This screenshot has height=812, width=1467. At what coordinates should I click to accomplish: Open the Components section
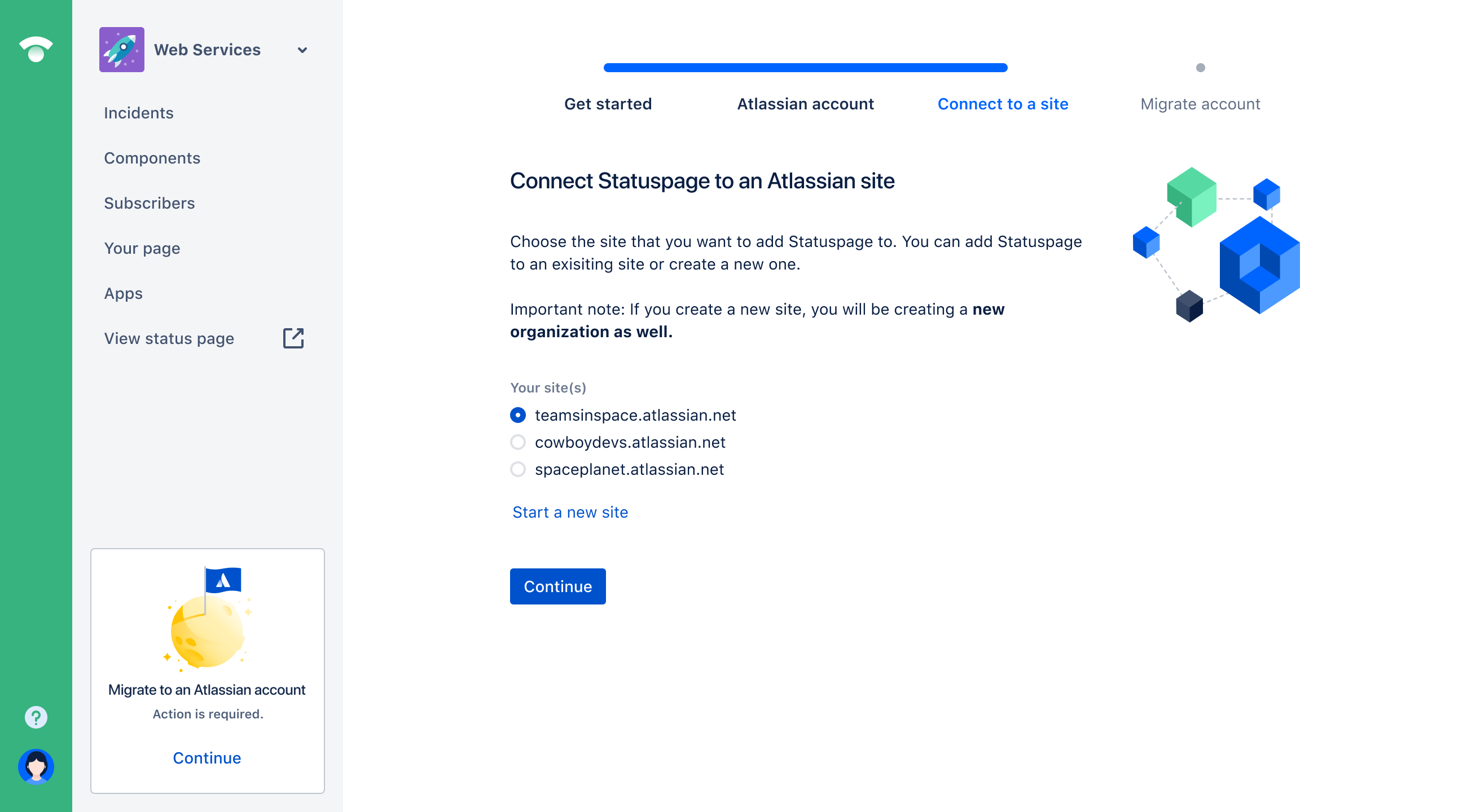(x=152, y=158)
